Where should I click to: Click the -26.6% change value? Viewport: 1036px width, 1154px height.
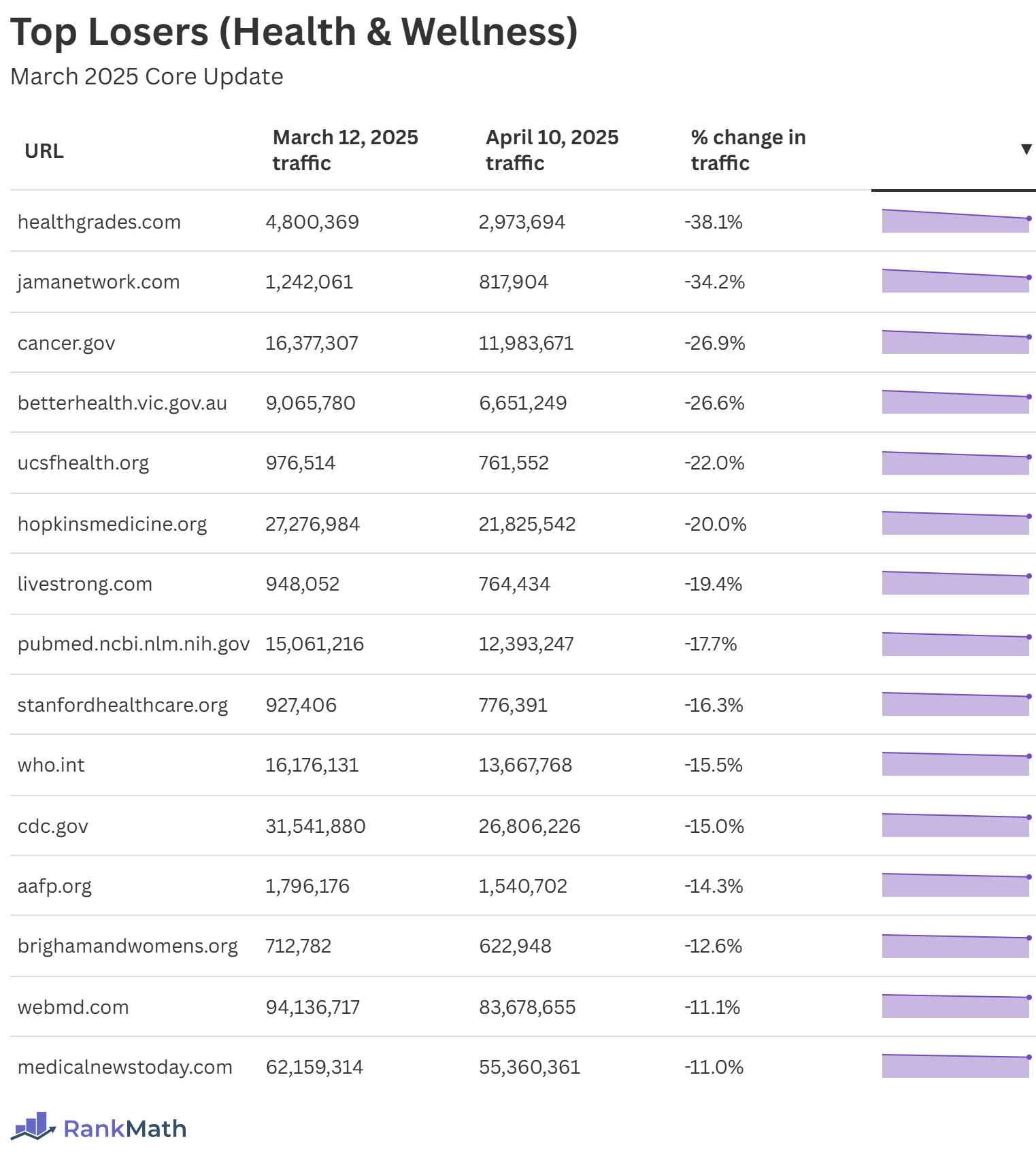[x=714, y=403]
